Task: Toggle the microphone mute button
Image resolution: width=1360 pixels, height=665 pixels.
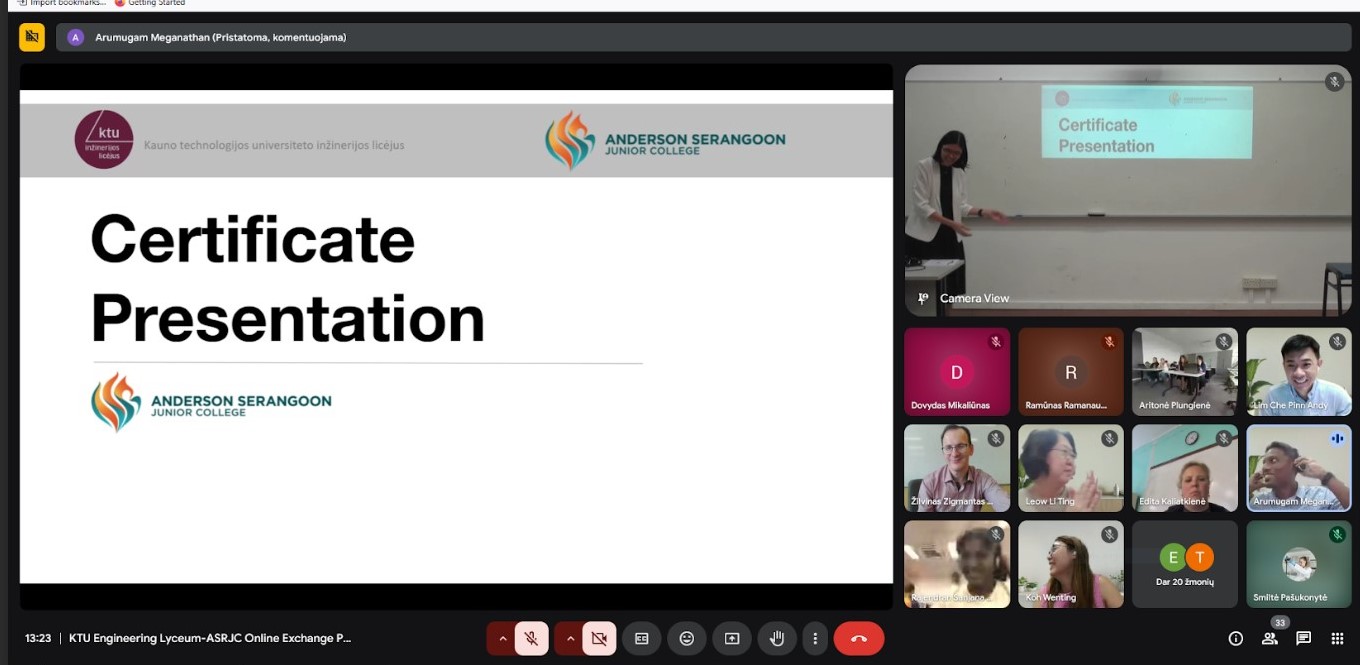Action: pos(531,638)
